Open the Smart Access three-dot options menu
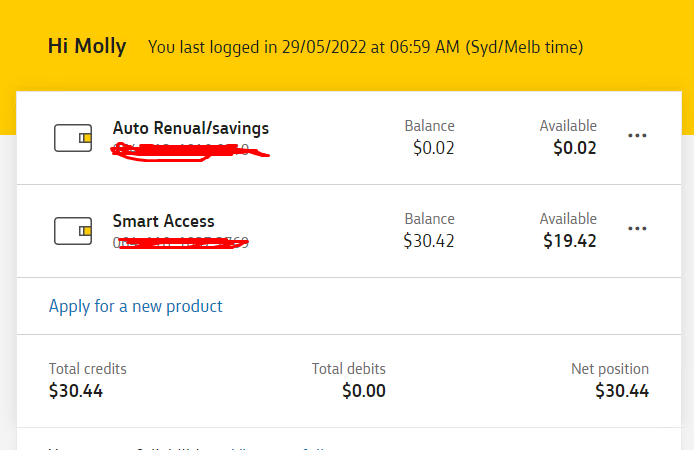 click(637, 228)
